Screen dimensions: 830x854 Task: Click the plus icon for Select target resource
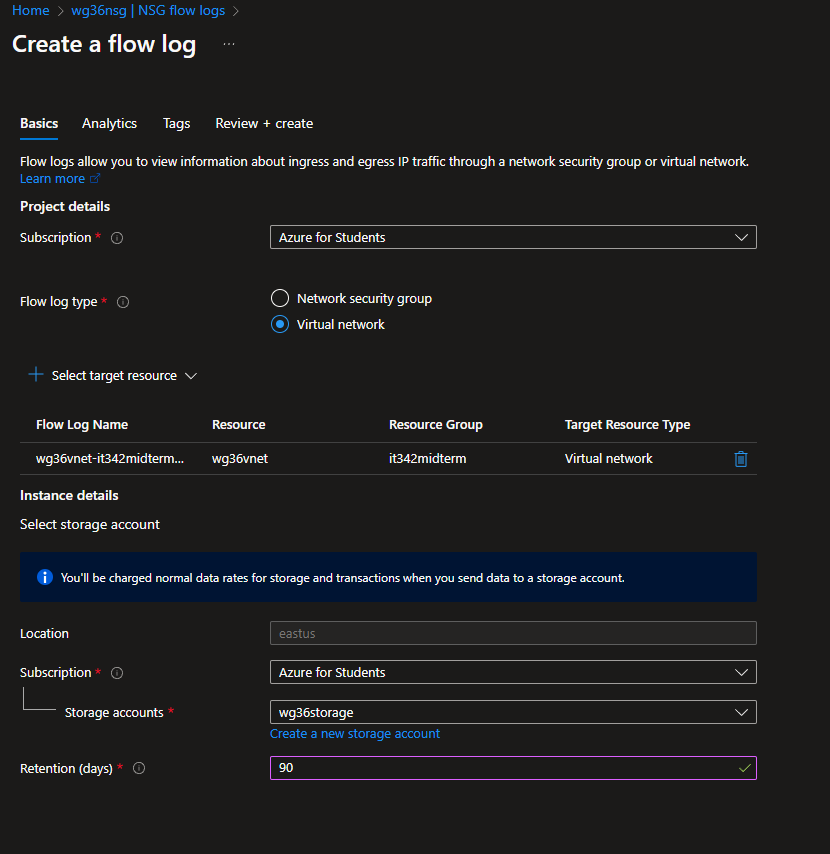36,375
